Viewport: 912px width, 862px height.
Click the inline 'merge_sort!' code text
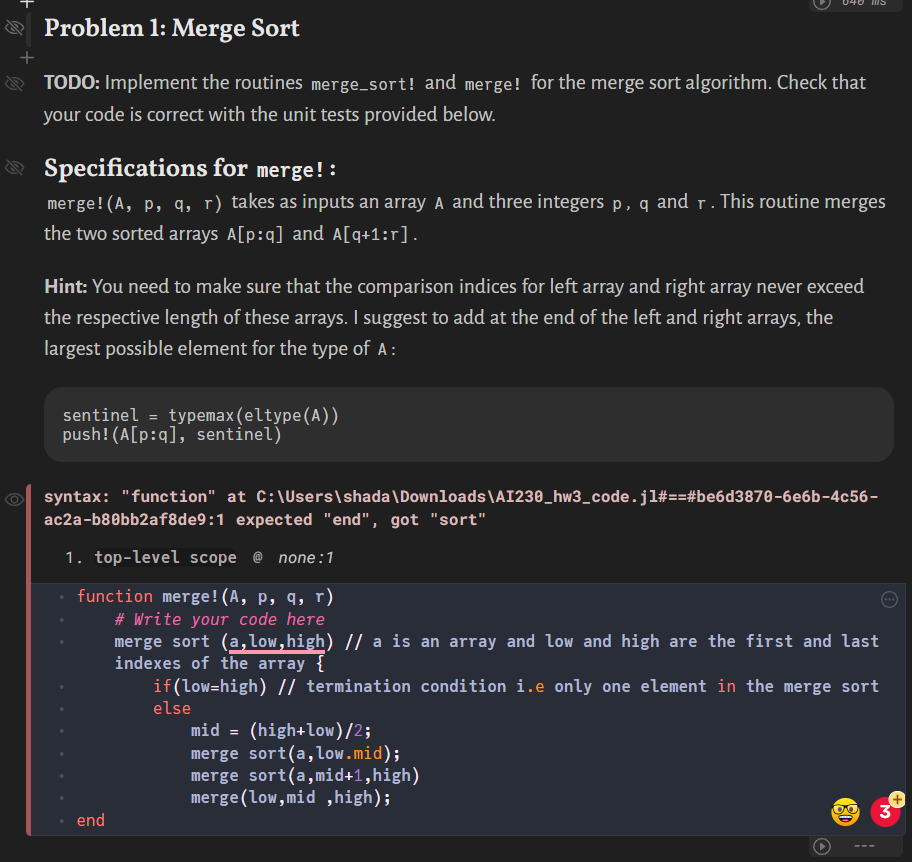tap(364, 84)
